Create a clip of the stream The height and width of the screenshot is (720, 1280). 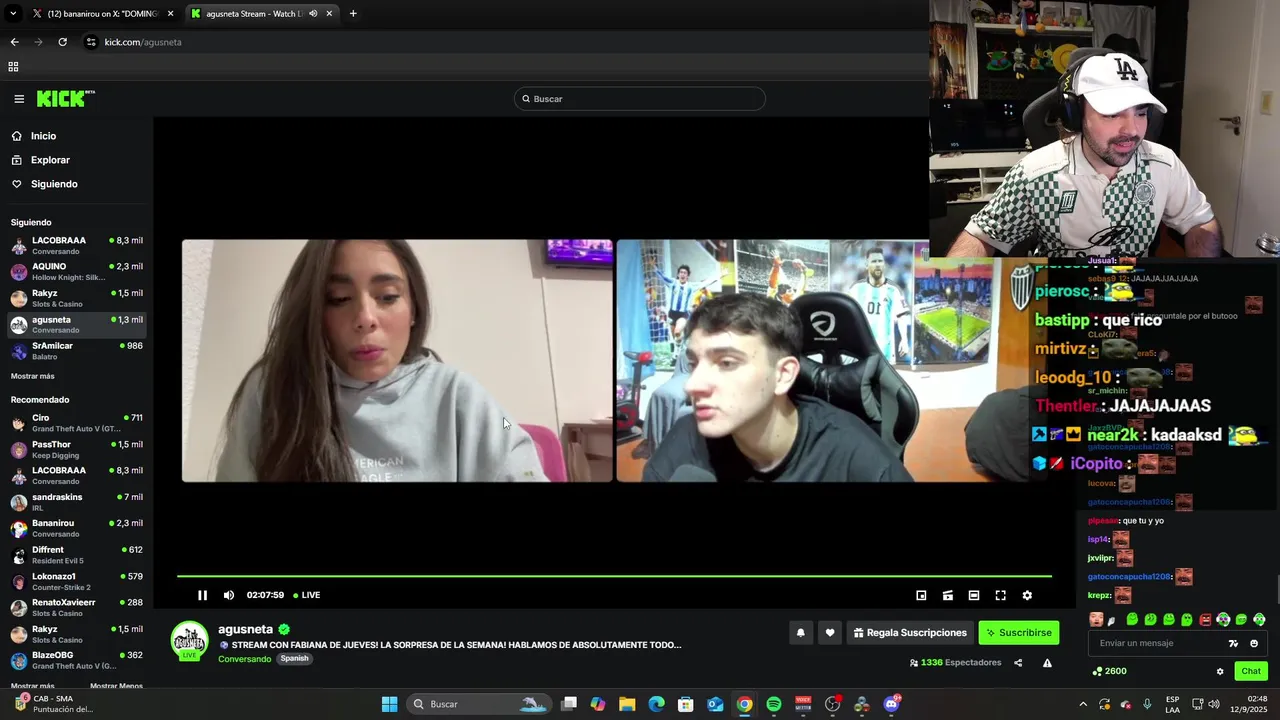point(947,595)
